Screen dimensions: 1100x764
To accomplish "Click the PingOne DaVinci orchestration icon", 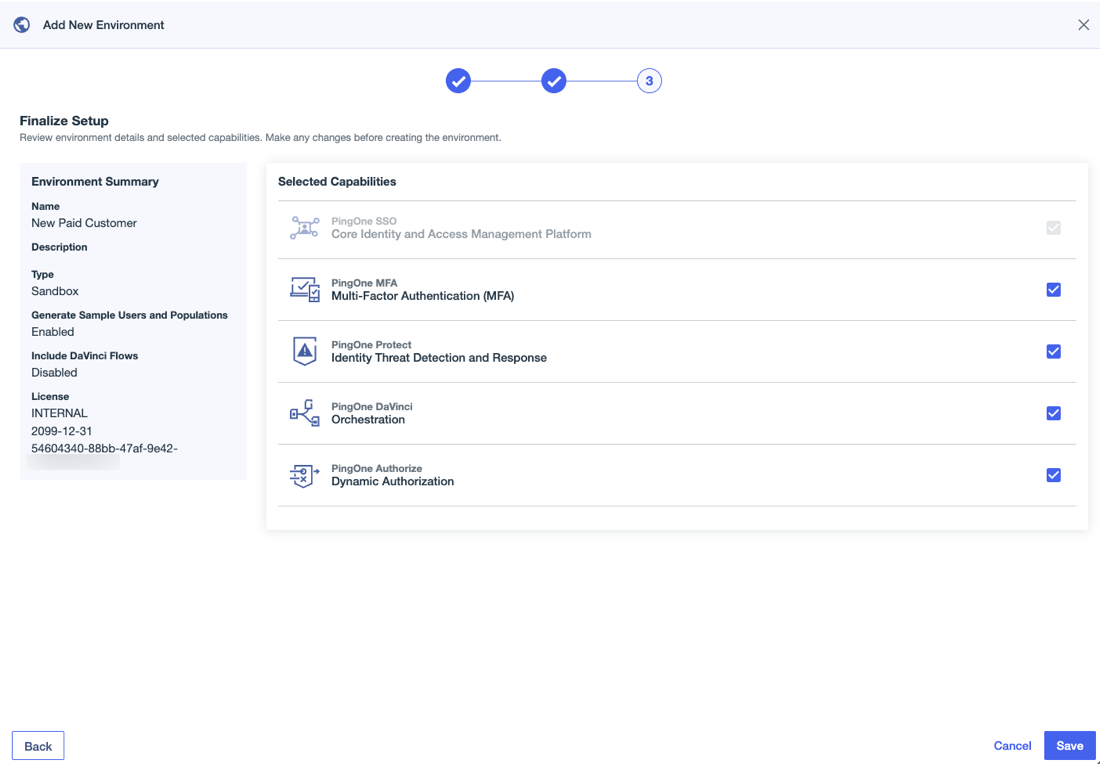I will click(x=304, y=413).
